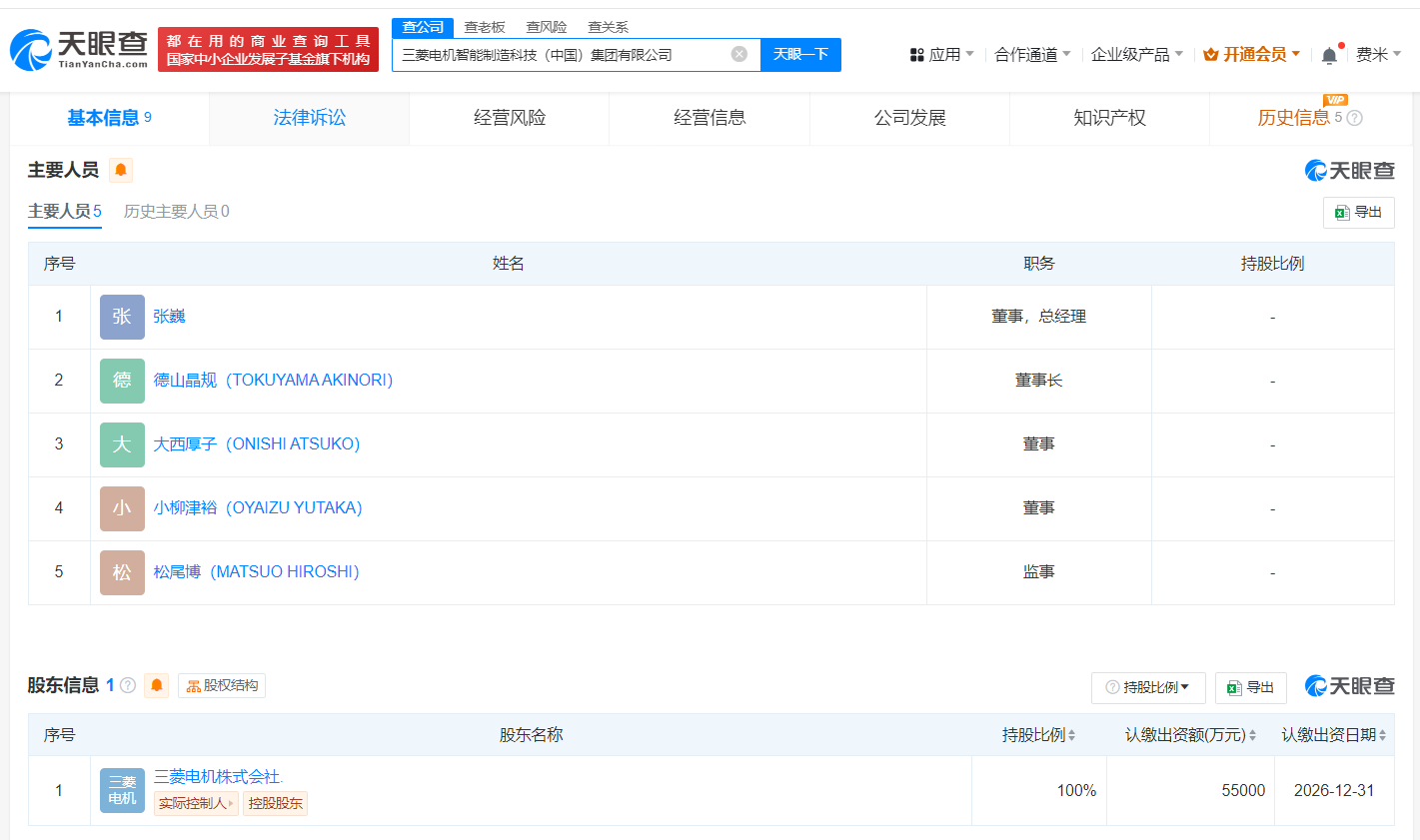Open 德山晶规 (TOKUYAMA AKINORI) profile link
1420x840 pixels.
coord(273,381)
